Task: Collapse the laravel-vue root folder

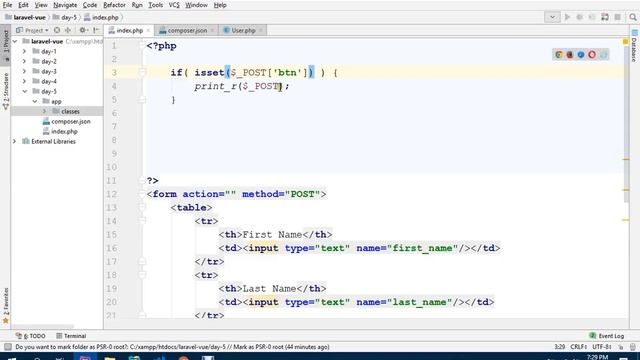Action: pyautogui.click(x=15, y=41)
